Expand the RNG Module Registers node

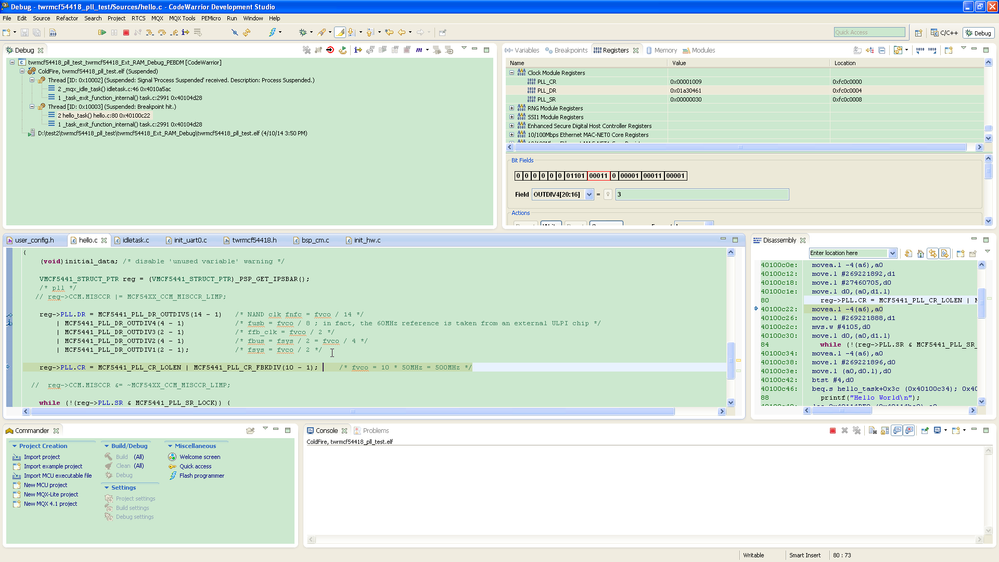pos(512,108)
